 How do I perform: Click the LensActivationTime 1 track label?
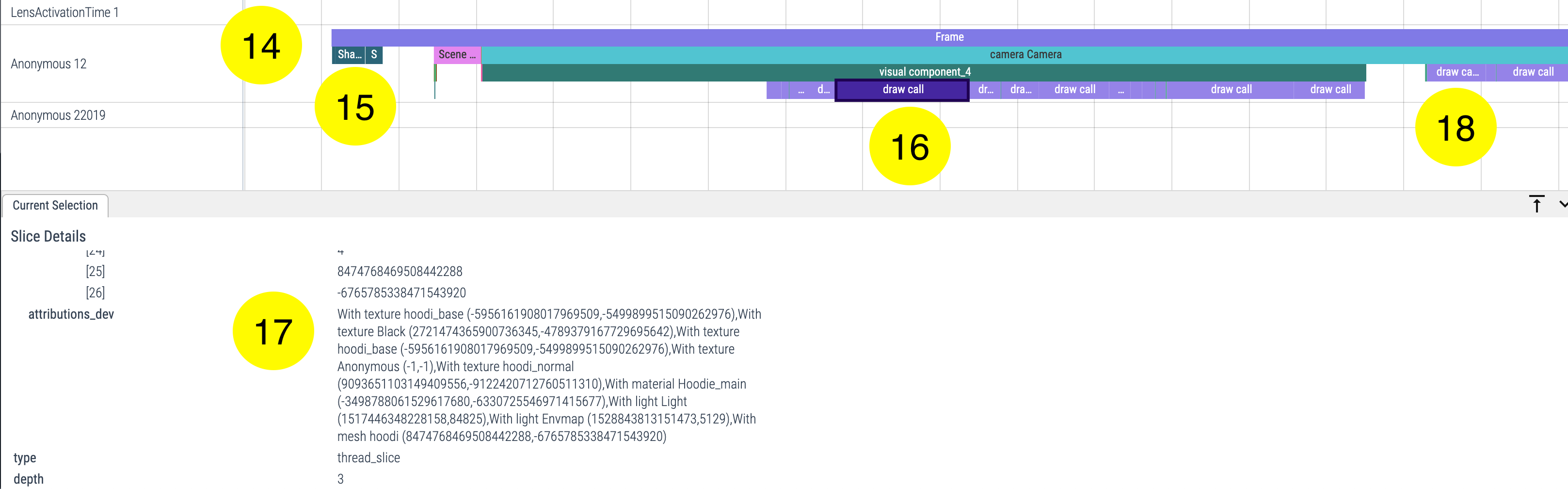[64, 12]
